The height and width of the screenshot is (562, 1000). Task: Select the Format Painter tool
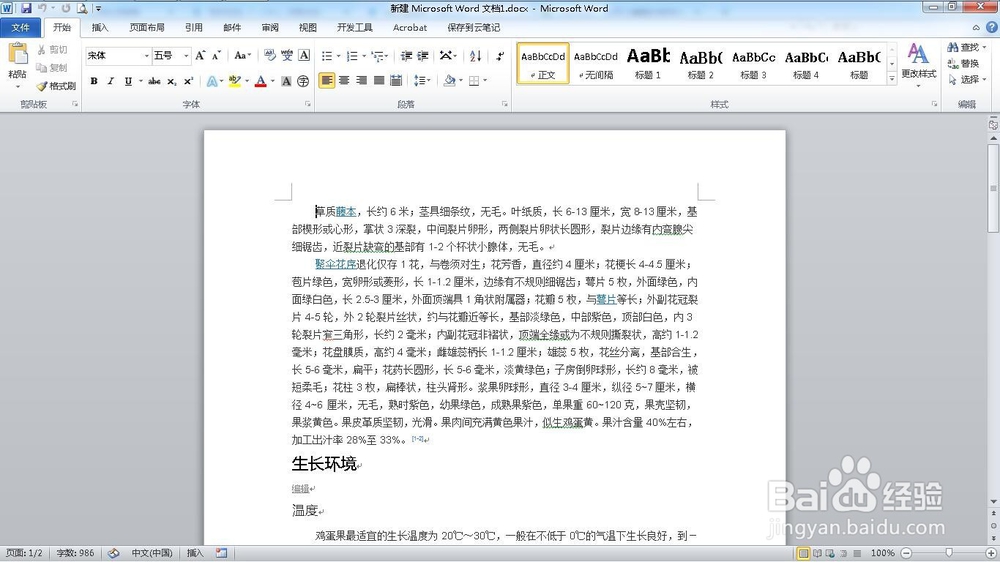point(56,85)
